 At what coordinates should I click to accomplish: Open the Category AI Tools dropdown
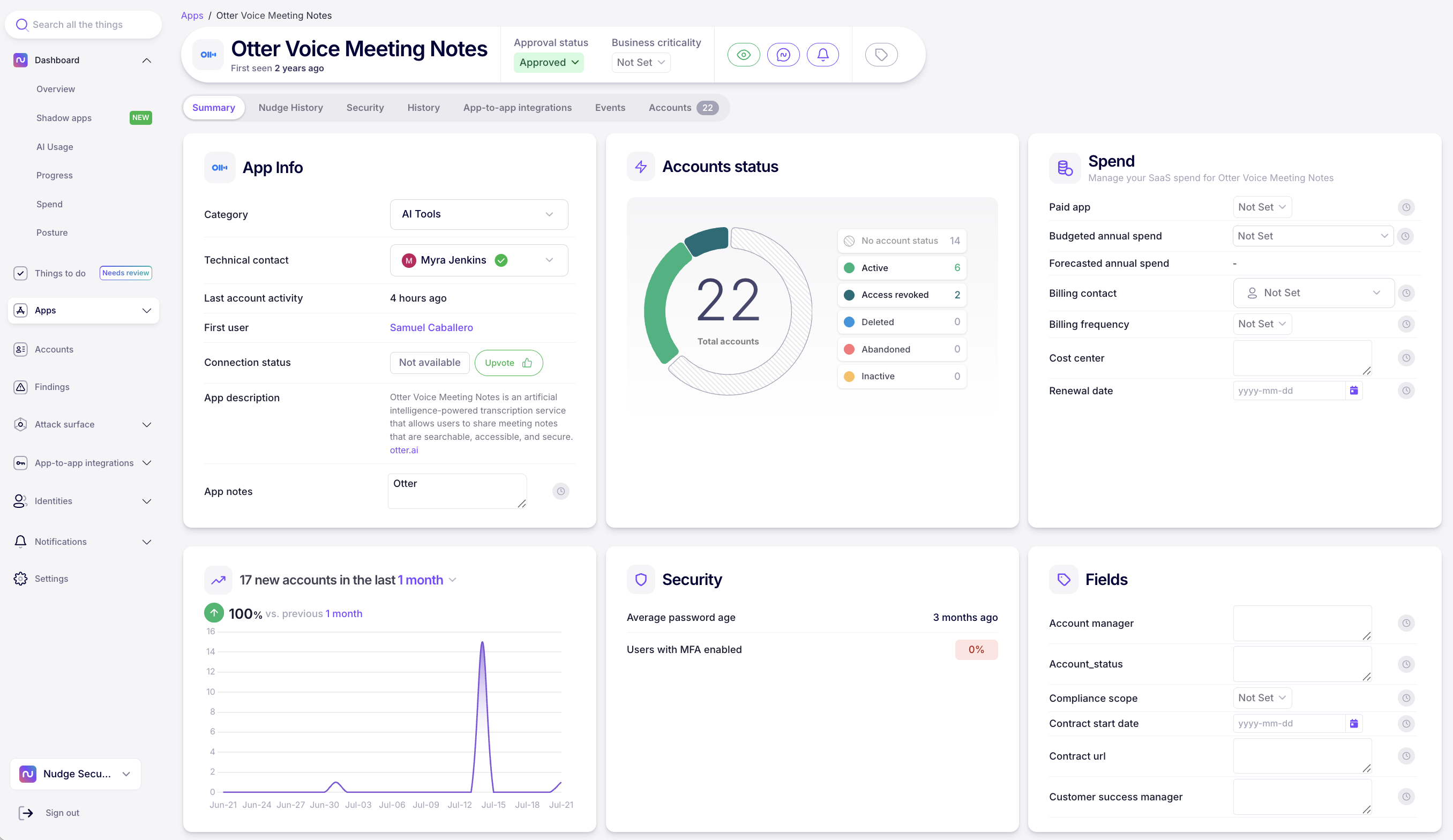(x=478, y=214)
